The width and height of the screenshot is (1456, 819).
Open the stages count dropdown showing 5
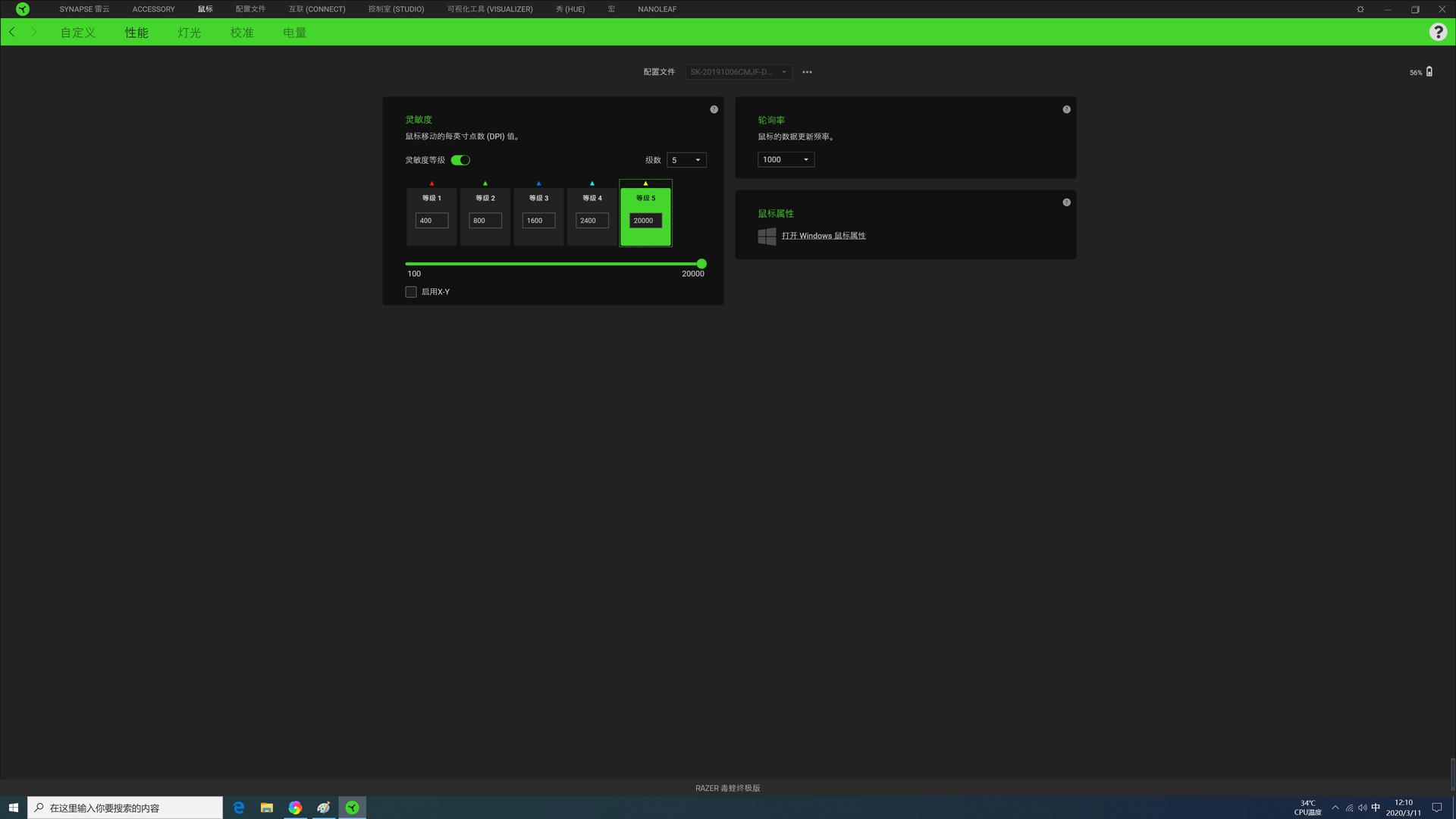[686, 160]
